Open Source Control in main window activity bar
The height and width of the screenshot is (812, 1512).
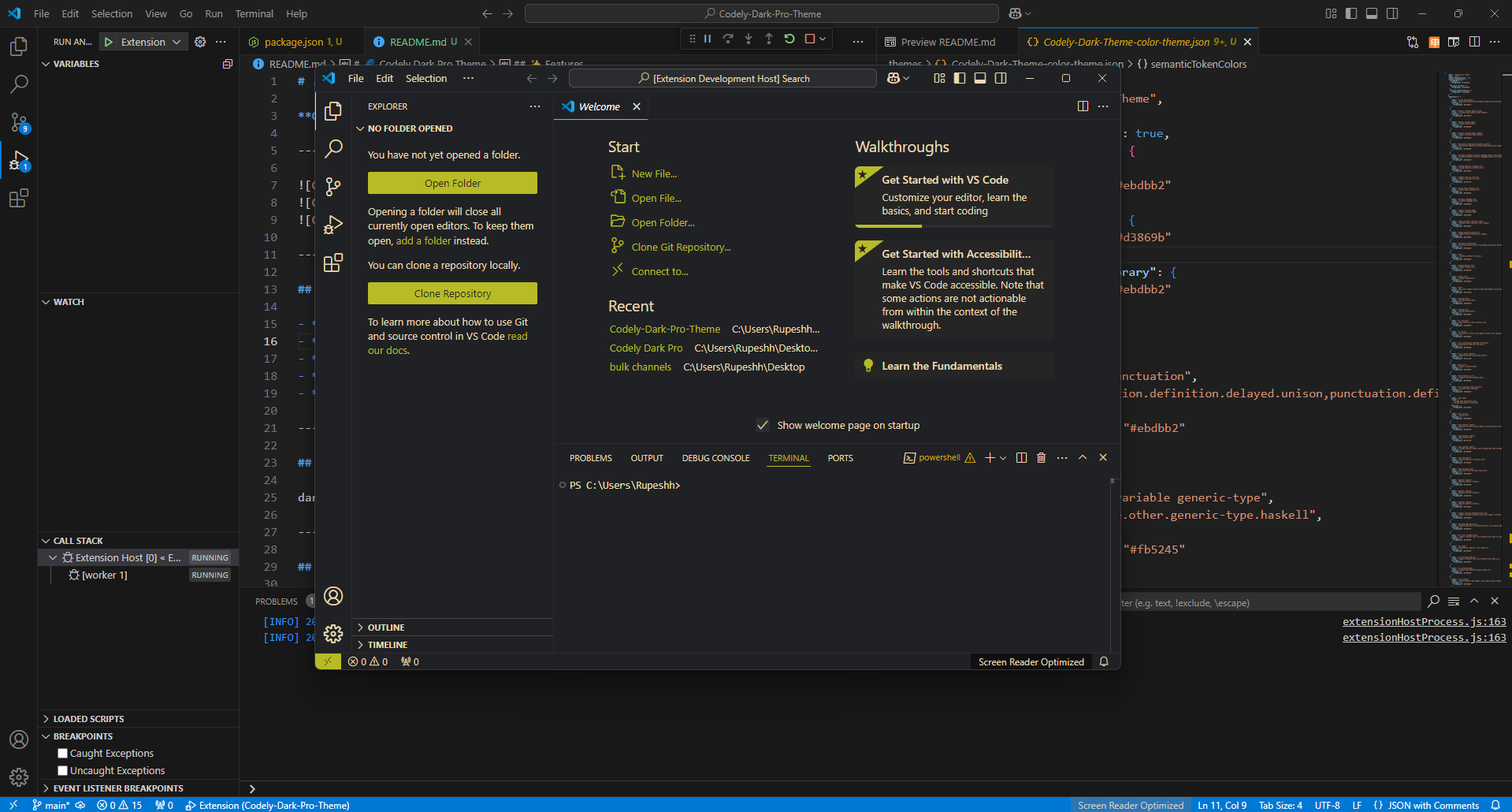coord(19,122)
